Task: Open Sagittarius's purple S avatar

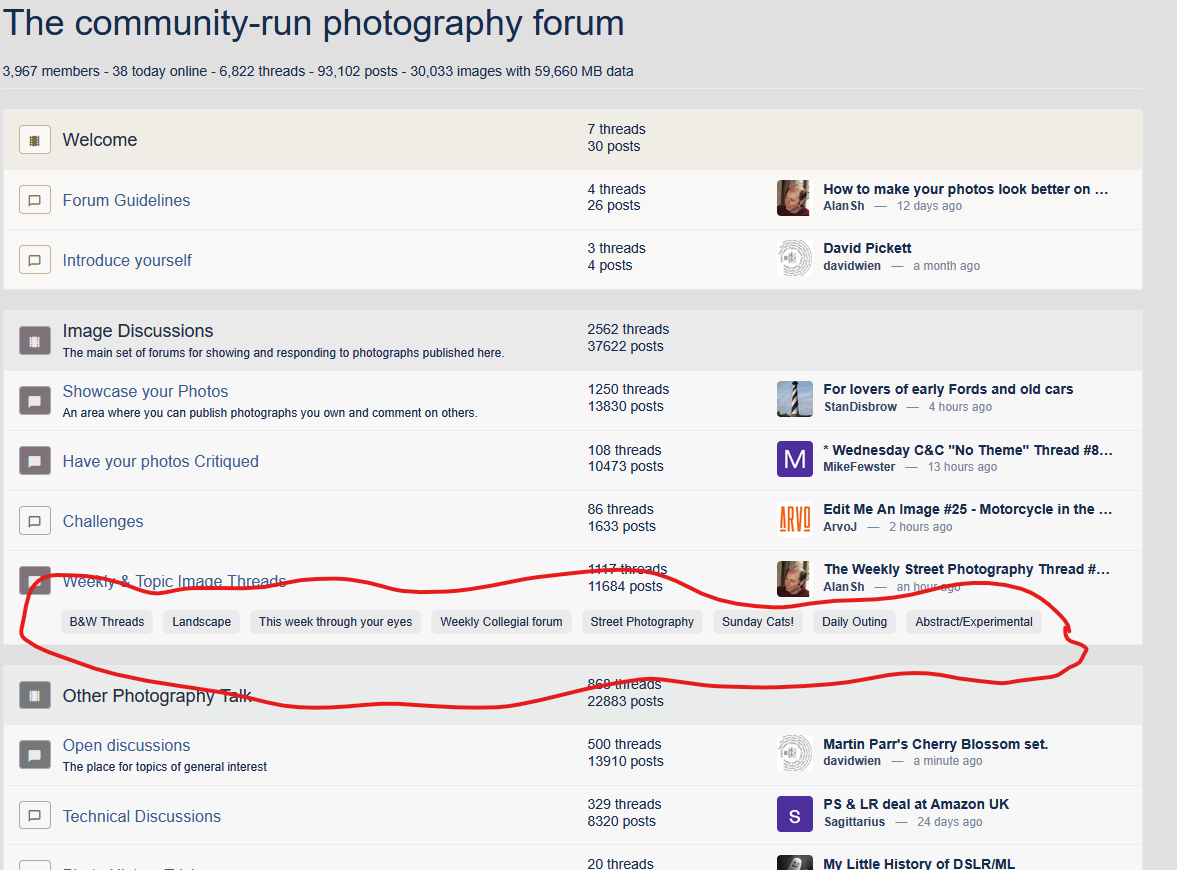Action: click(794, 814)
